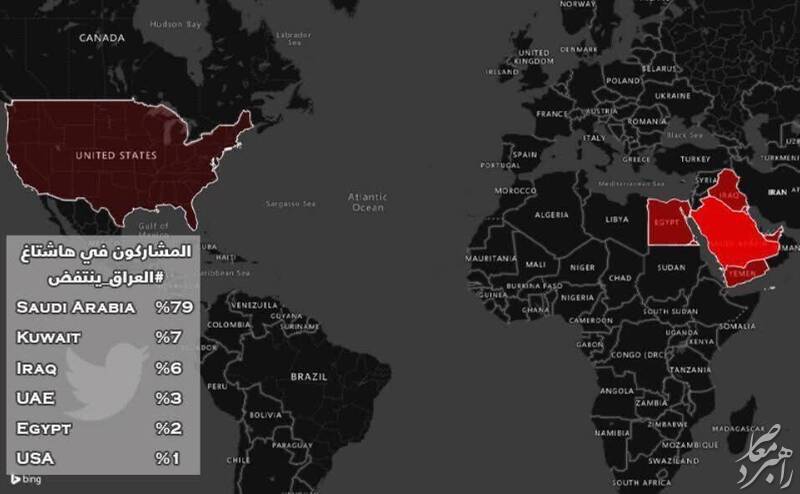Click the Brazil label on map
Viewport: 800px width, 494px height.
309,377
